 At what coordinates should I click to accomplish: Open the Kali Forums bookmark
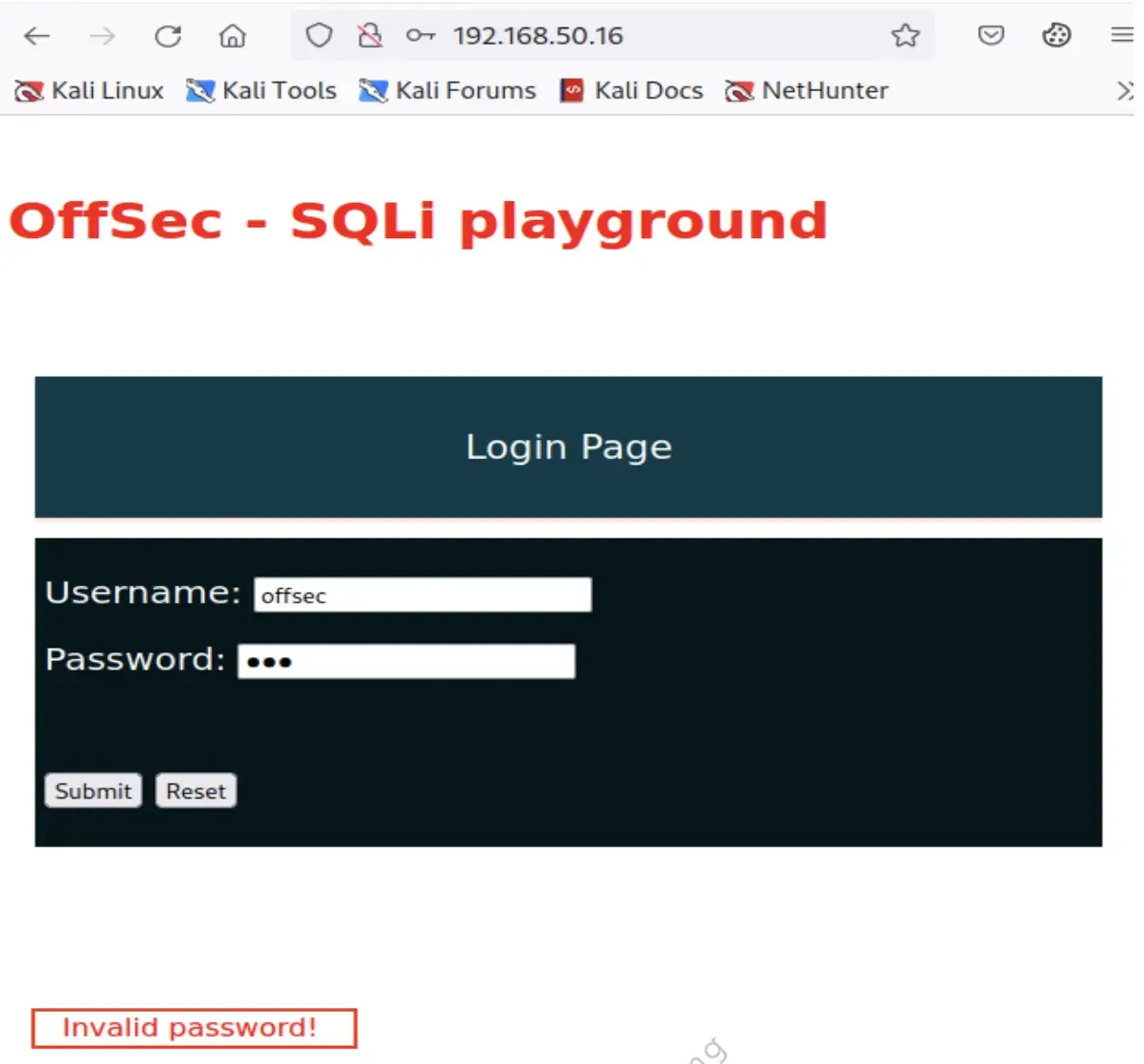pos(448,90)
